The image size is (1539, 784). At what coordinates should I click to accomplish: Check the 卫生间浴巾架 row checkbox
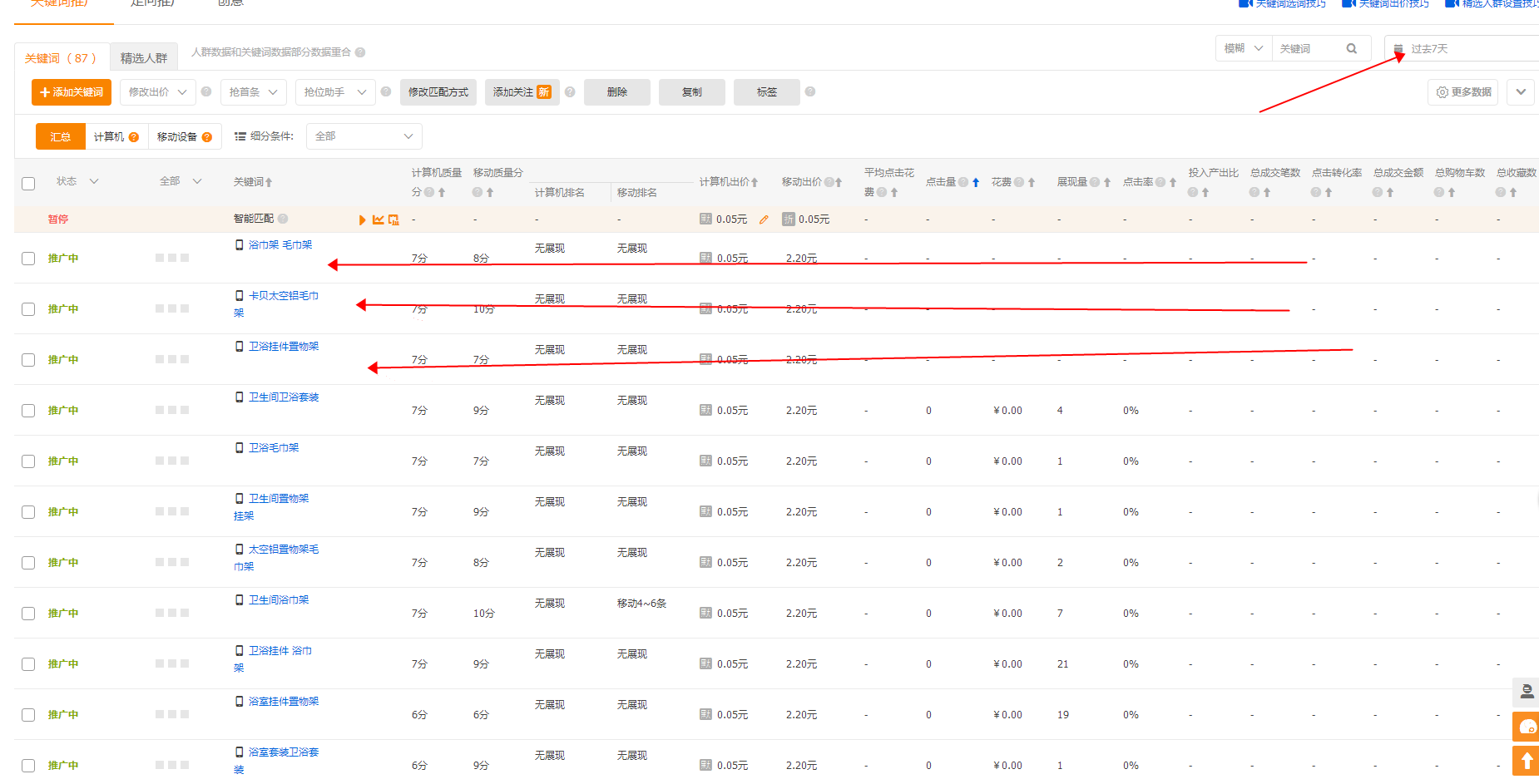tap(28, 614)
